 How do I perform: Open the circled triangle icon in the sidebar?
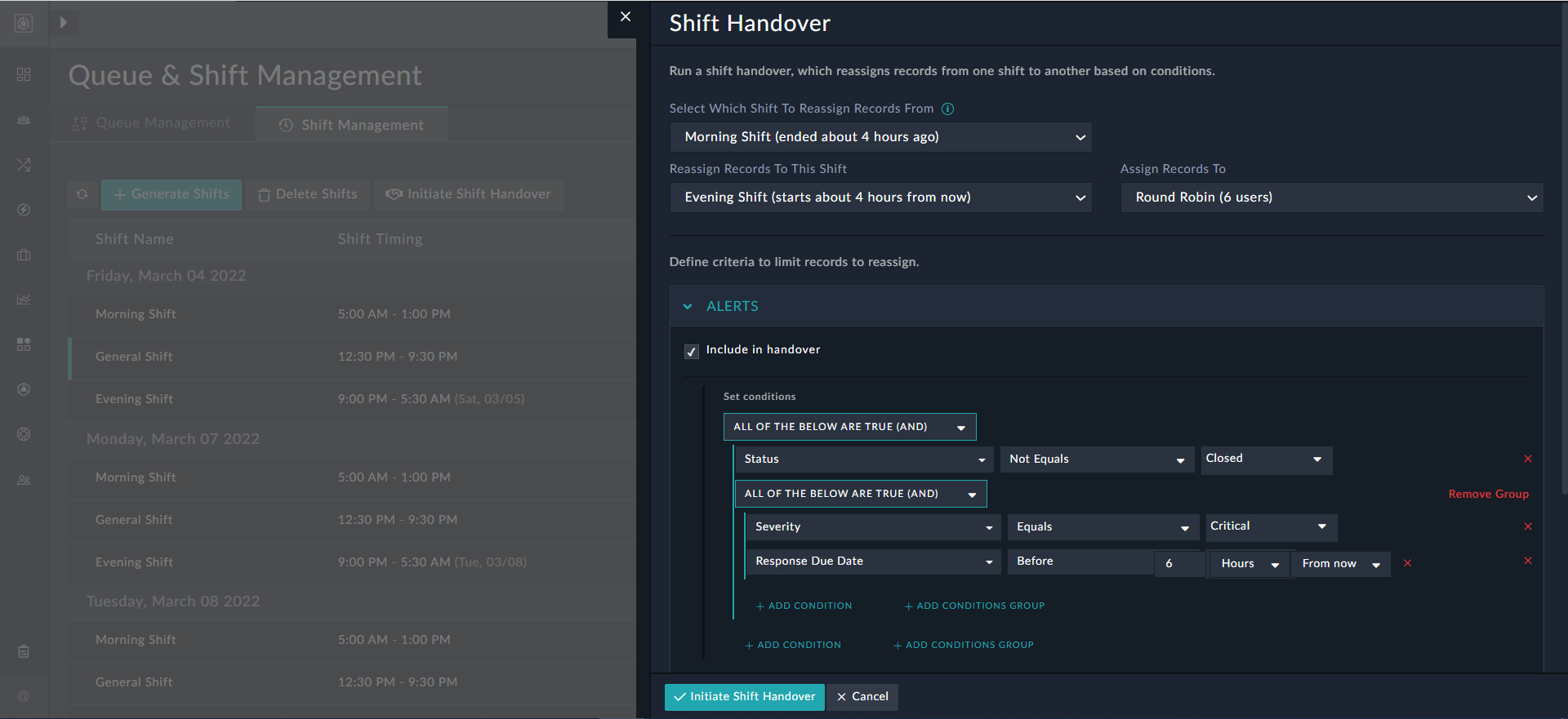(x=24, y=389)
